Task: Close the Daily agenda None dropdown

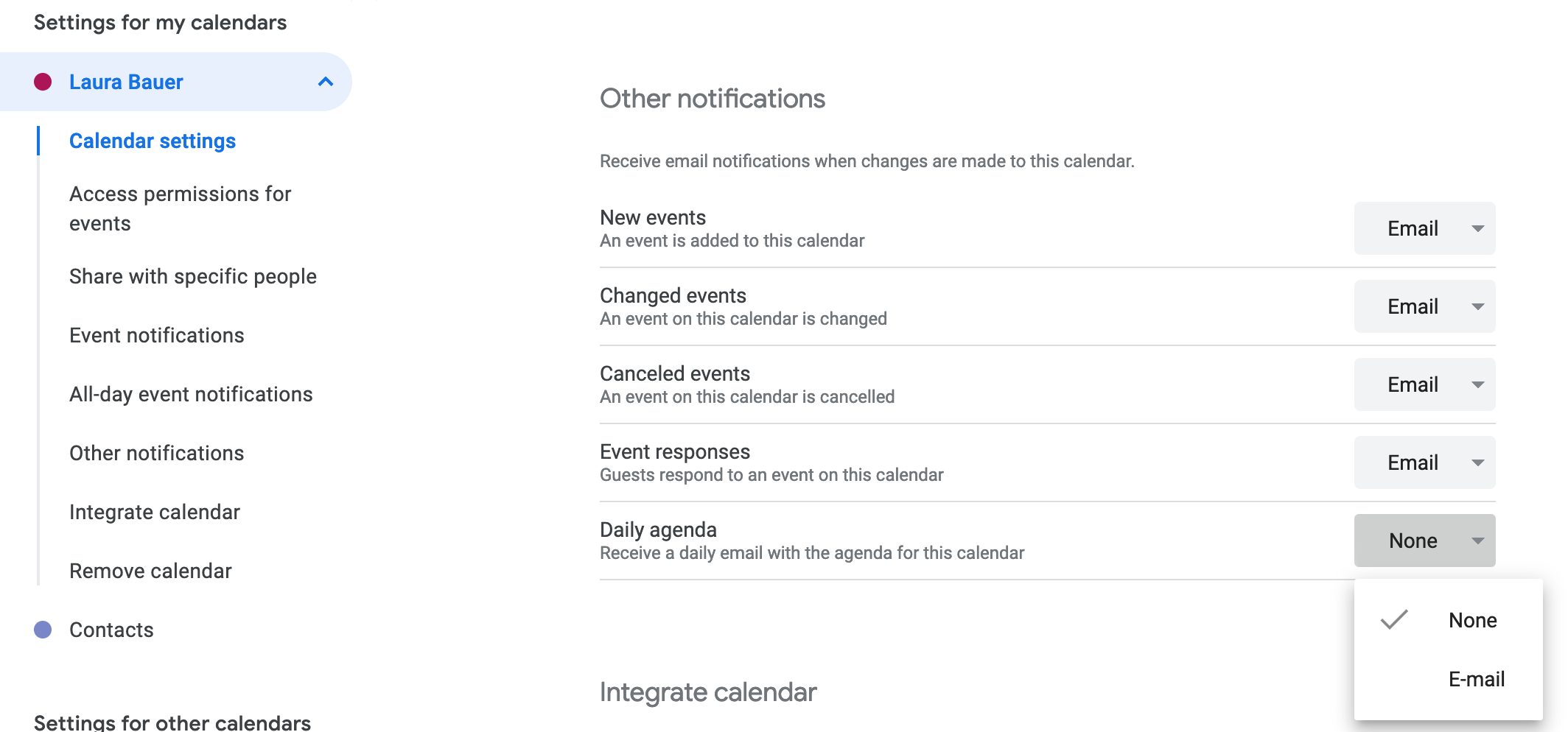Action: [x=1424, y=541]
